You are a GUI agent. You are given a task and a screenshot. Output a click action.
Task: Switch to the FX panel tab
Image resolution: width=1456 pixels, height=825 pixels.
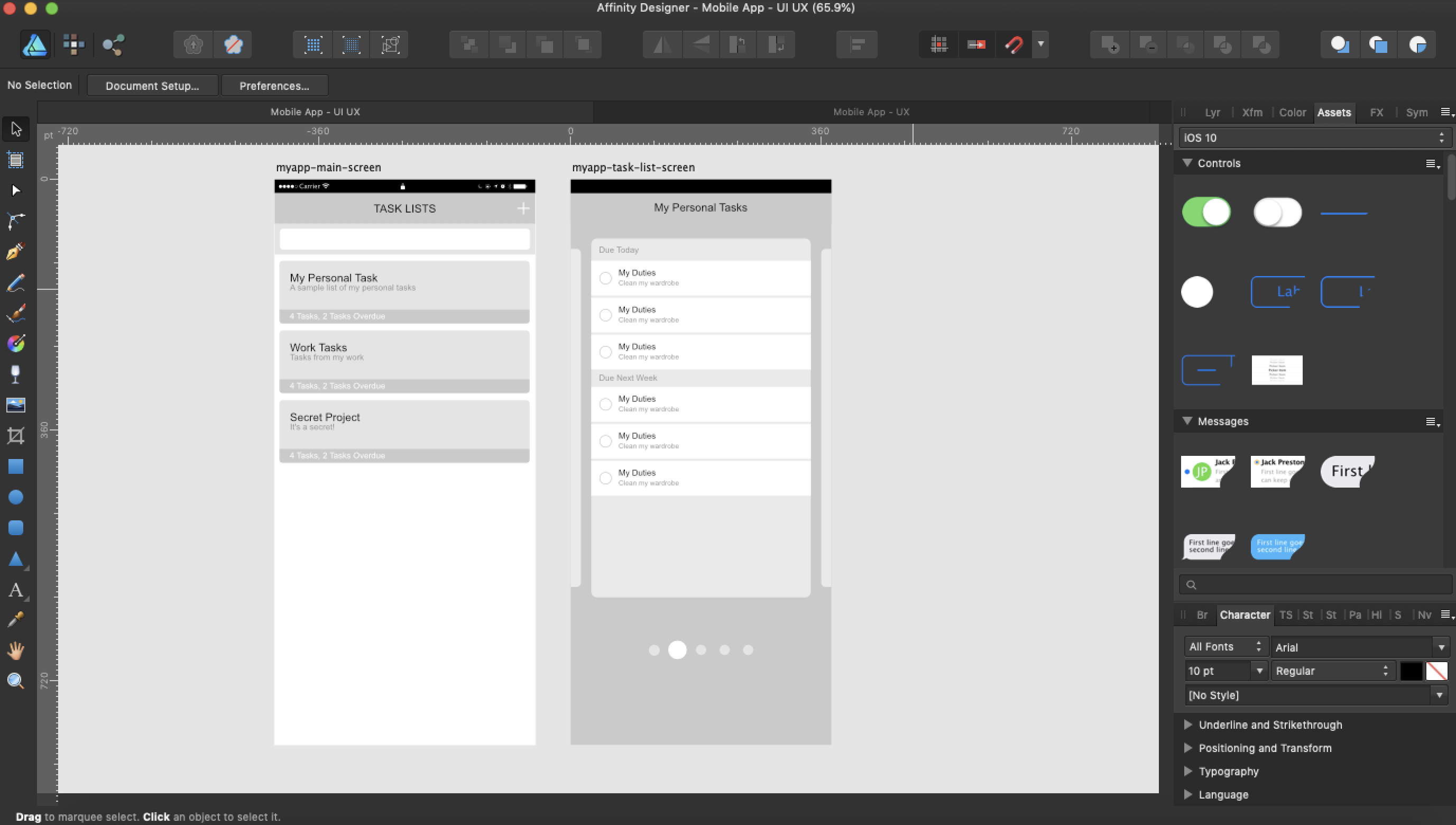point(1377,112)
